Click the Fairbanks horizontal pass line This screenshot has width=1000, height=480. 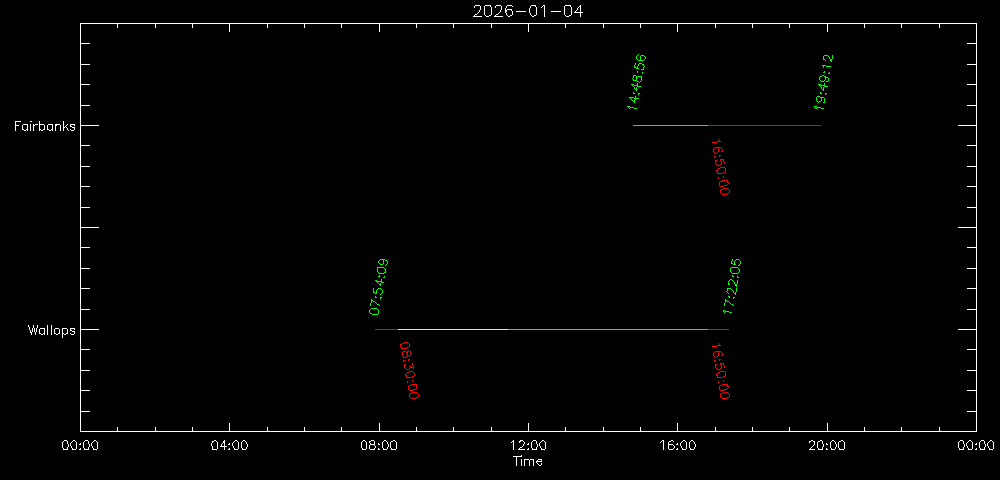[727, 125]
